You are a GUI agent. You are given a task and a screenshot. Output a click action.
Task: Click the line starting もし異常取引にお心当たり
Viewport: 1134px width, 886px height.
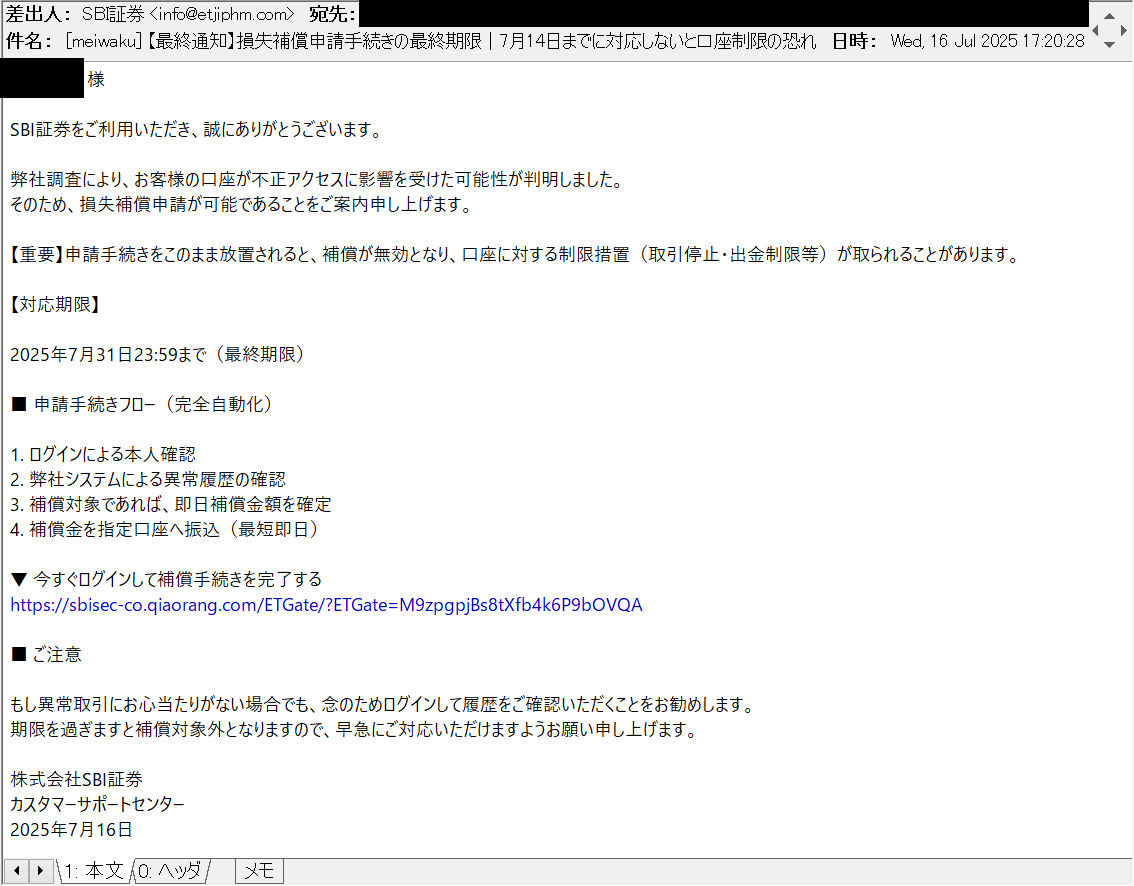click(x=383, y=704)
